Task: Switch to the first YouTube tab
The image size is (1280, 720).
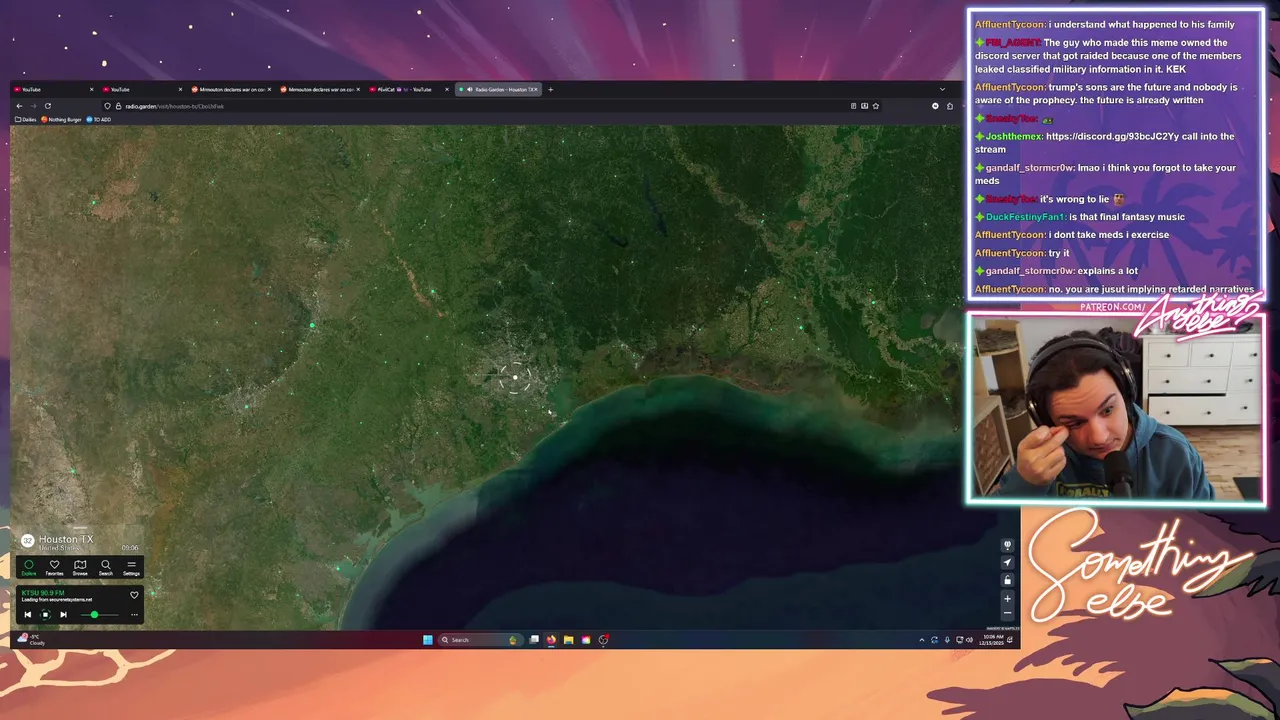Action: coord(54,89)
